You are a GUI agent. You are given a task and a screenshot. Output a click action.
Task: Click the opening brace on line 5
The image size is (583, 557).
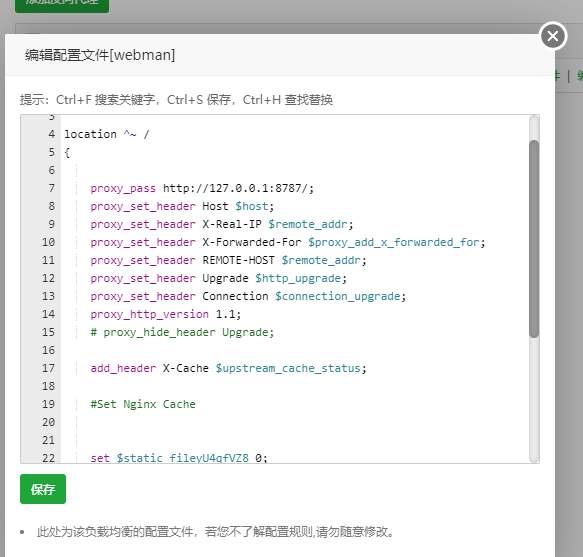click(67, 152)
